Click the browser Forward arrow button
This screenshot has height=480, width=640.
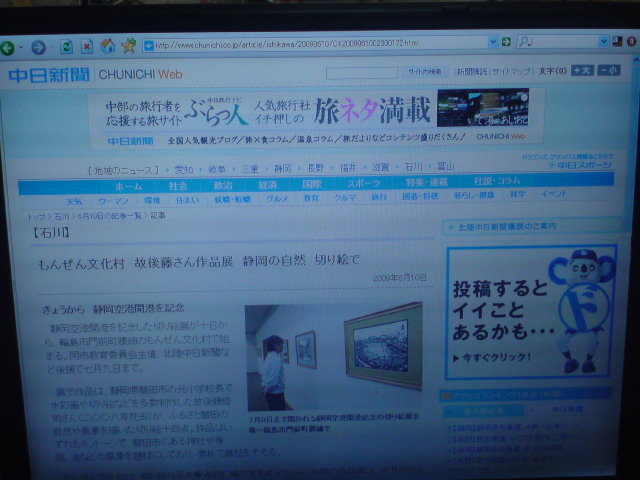(x=39, y=47)
